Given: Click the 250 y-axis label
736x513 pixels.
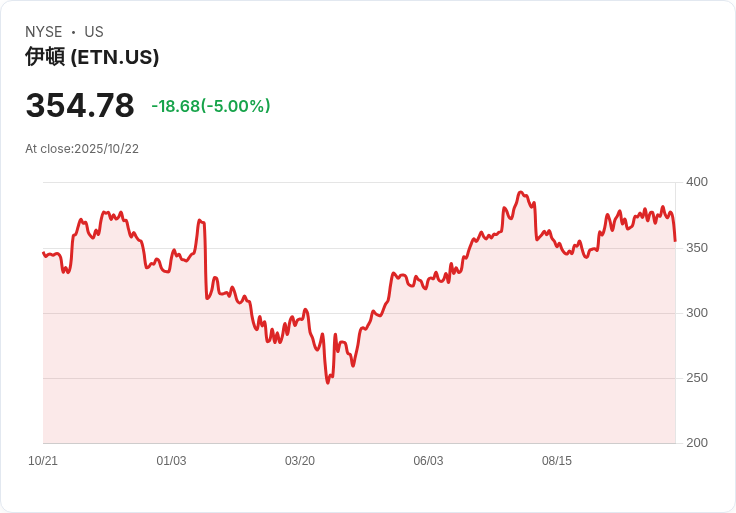Looking at the screenshot, I should tap(697, 378).
